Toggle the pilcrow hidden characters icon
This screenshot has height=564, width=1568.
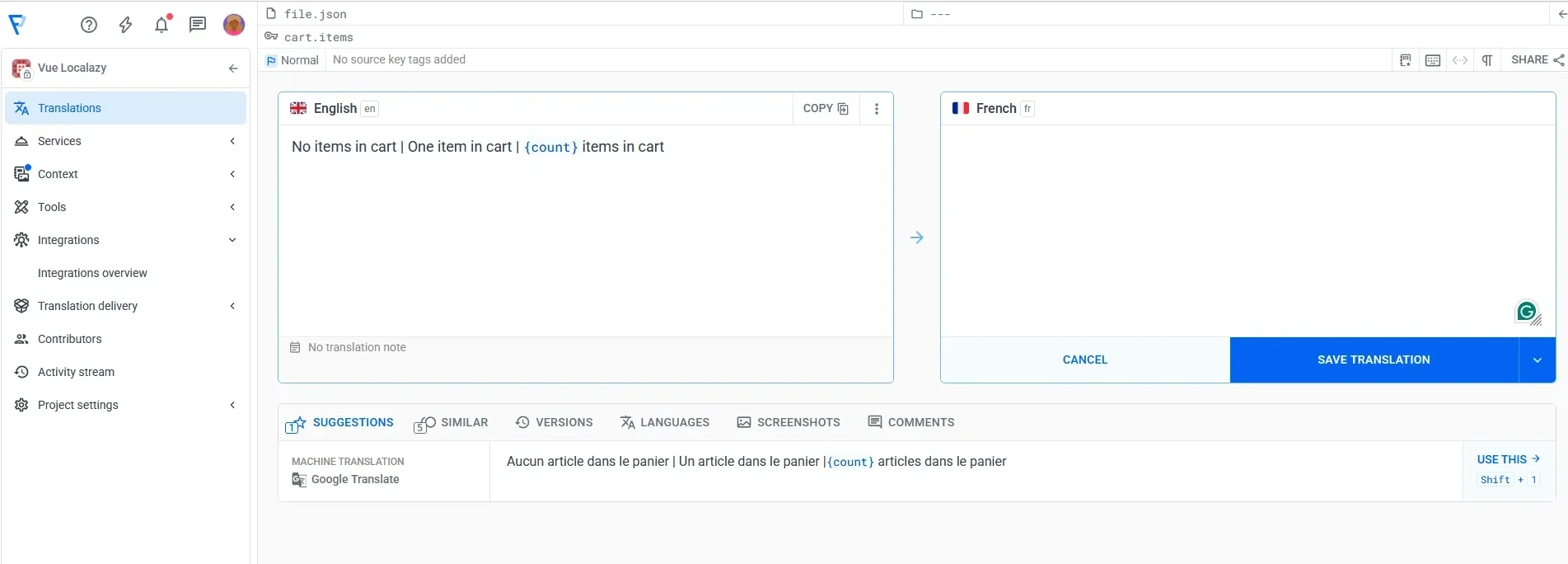1487,60
